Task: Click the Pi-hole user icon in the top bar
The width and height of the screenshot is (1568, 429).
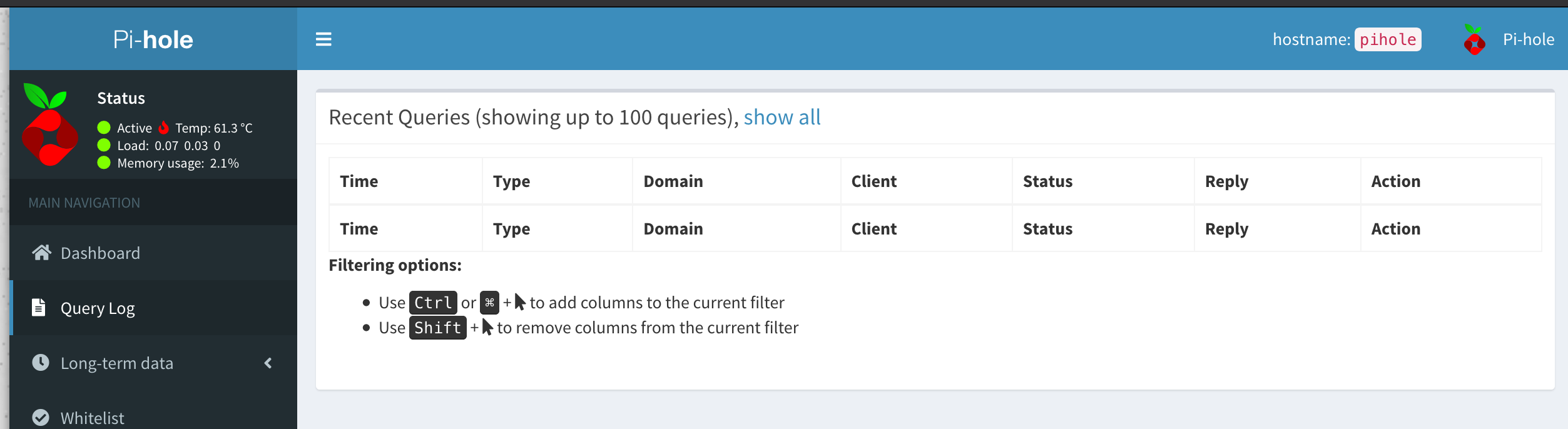Action: pos(1475,39)
